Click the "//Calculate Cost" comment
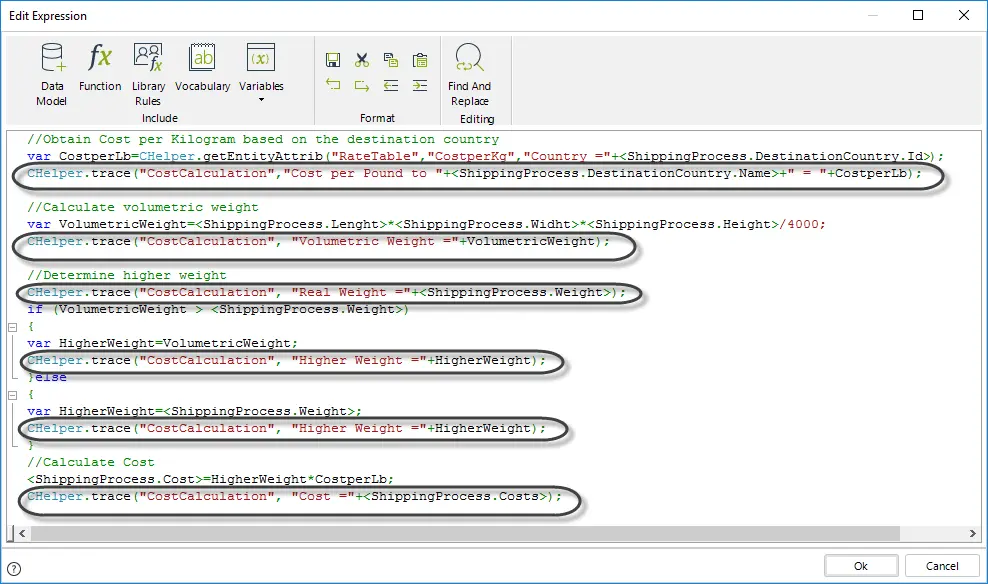The width and height of the screenshot is (988, 584). click(x=90, y=462)
